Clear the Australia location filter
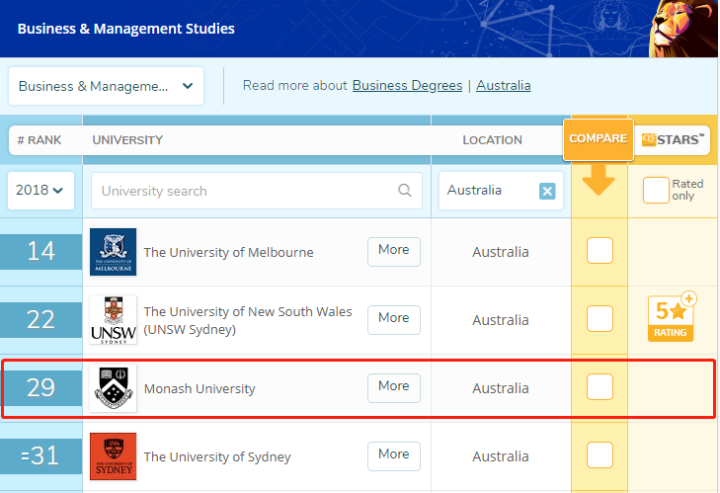 tap(547, 191)
